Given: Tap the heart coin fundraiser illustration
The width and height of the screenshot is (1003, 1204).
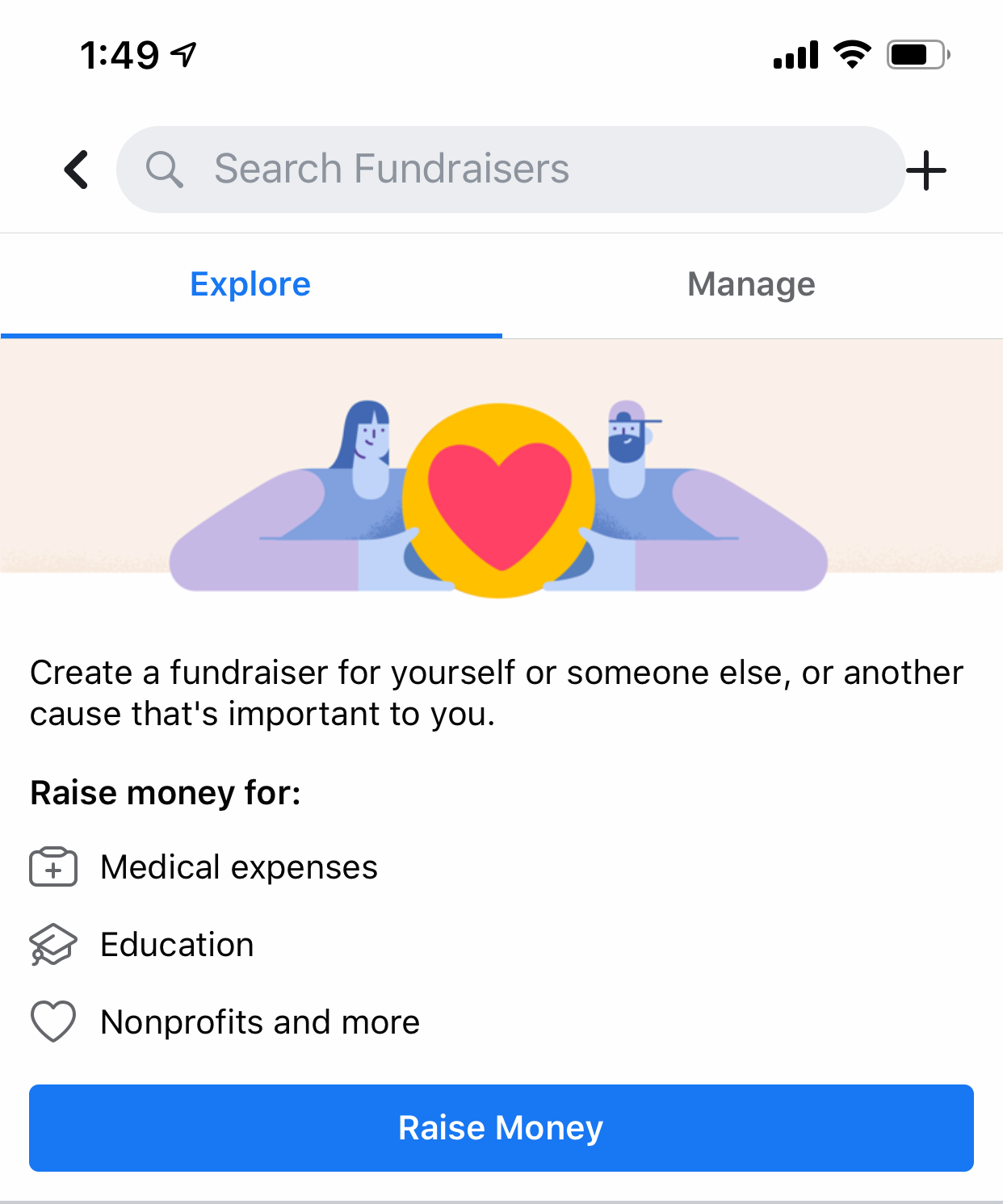Looking at the screenshot, I should [x=499, y=499].
